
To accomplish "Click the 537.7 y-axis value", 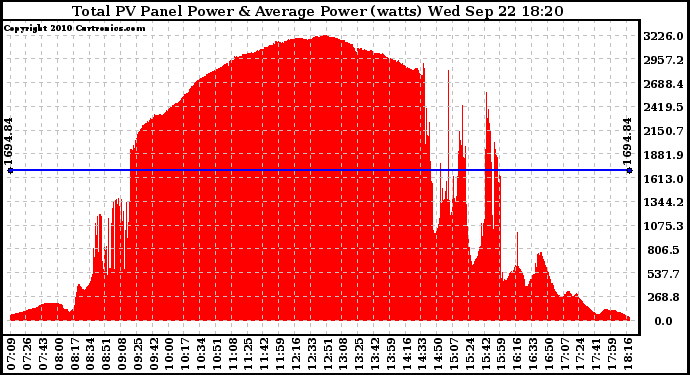I will [x=663, y=274].
